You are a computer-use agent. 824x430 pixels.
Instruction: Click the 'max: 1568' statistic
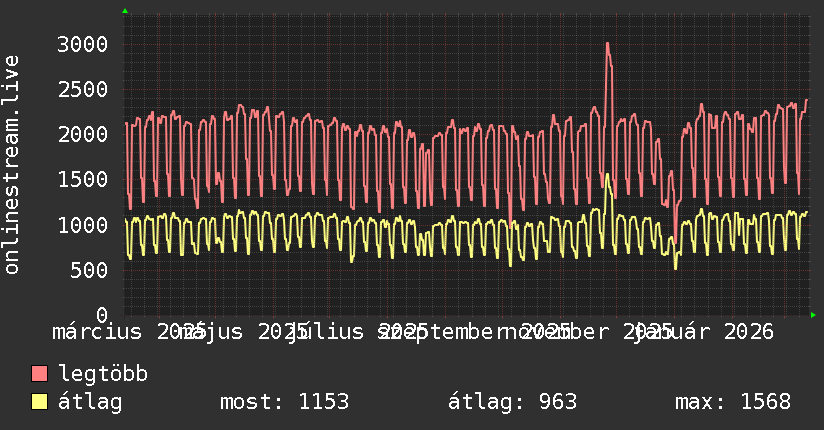[733, 402]
